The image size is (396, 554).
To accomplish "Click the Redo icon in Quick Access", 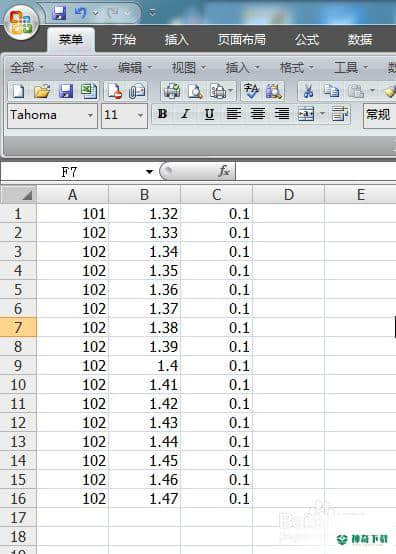I will pos(113,13).
